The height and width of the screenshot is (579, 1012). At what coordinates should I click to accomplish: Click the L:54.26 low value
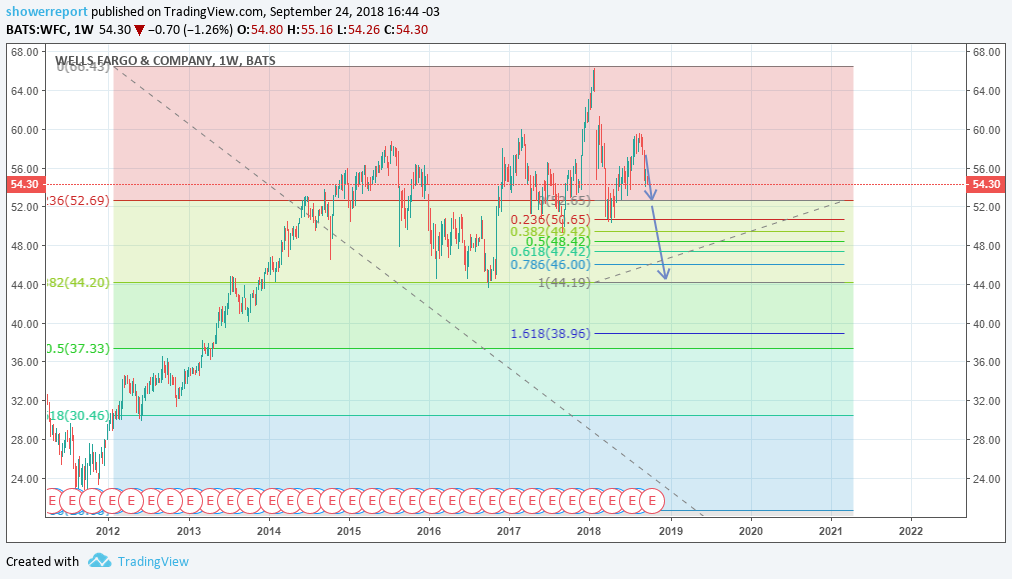(359, 30)
